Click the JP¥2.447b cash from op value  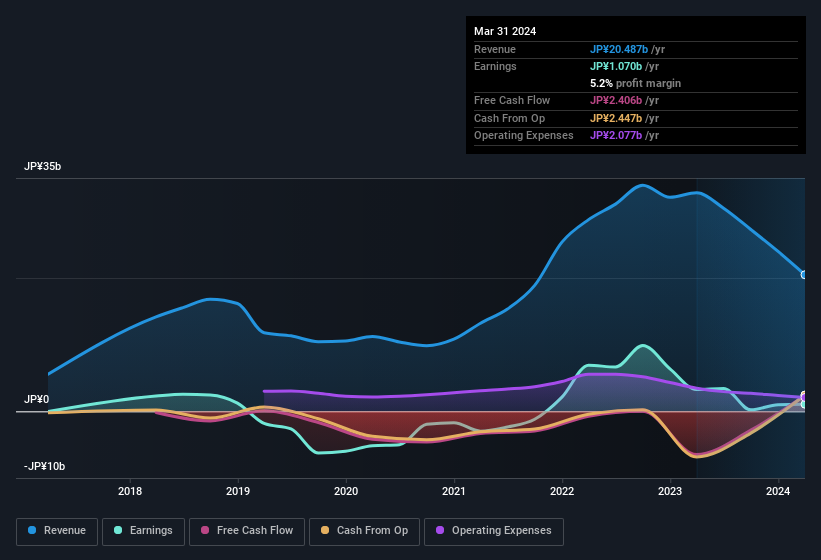pos(616,118)
